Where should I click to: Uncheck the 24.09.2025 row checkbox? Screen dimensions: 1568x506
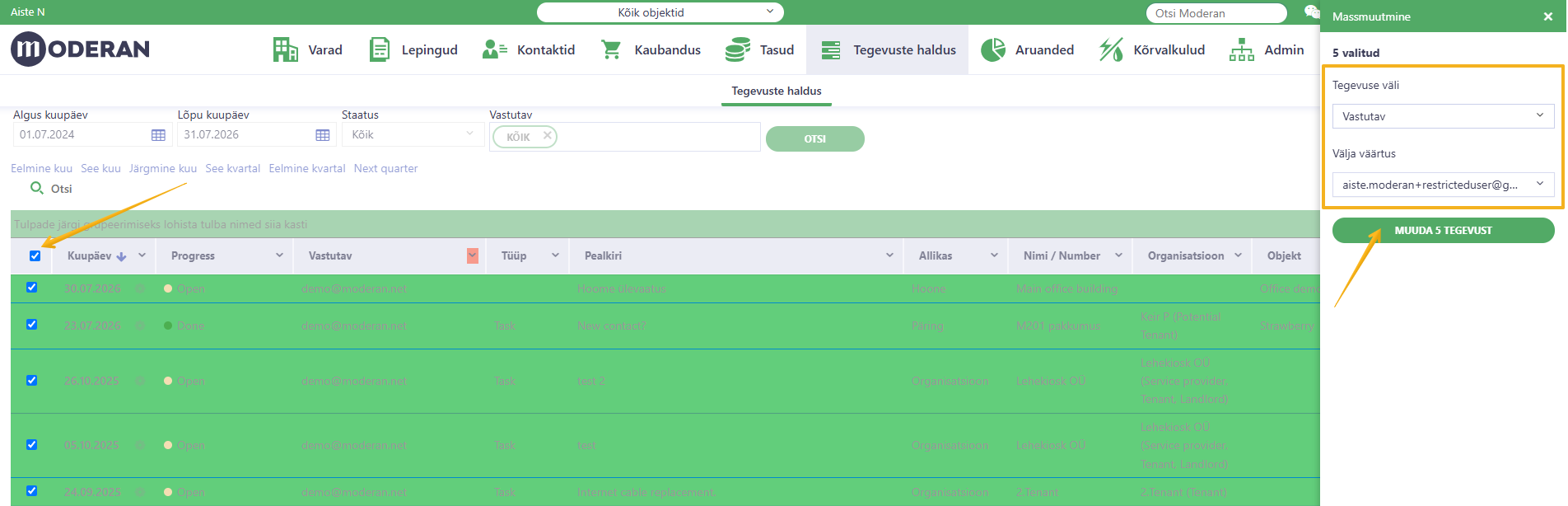pyautogui.click(x=31, y=491)
